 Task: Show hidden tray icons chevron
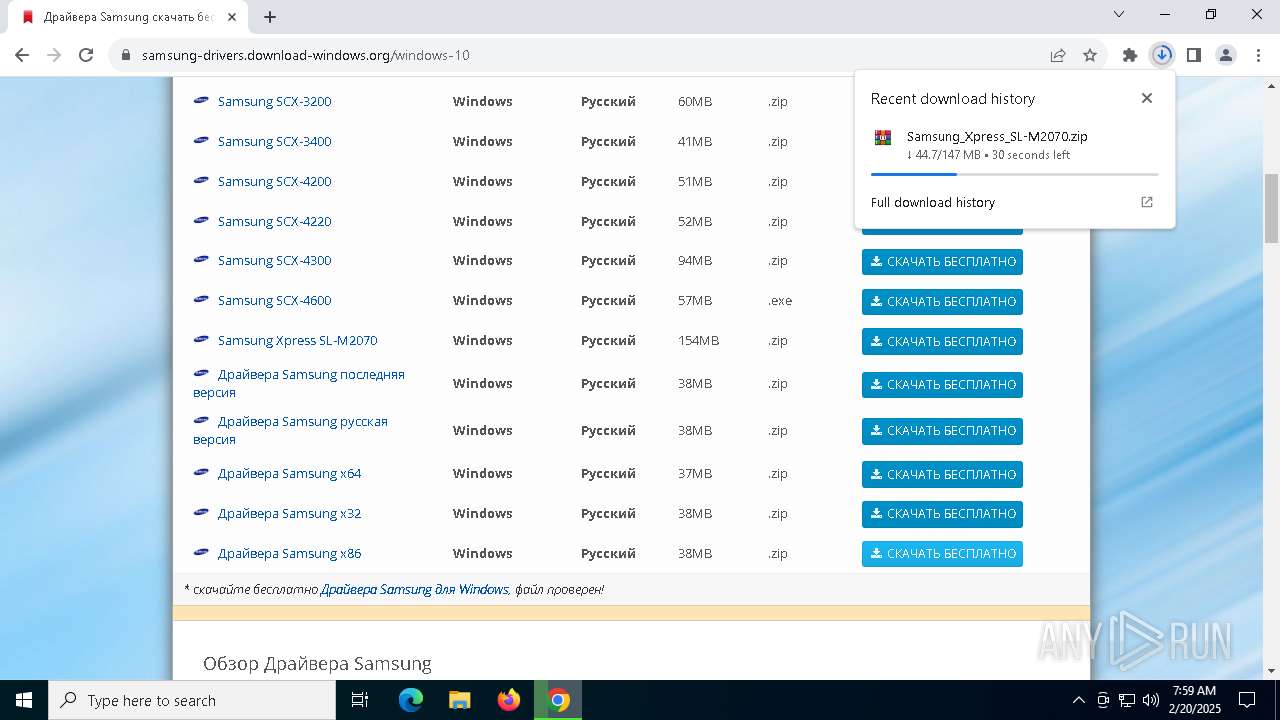point(1078,700)
